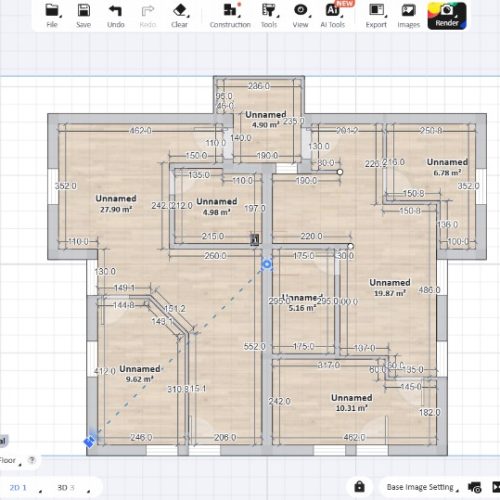Expand the 2D view options arrow
This screenshot has height=500, width=500.
pyautogui.click(x=40, y=491)
